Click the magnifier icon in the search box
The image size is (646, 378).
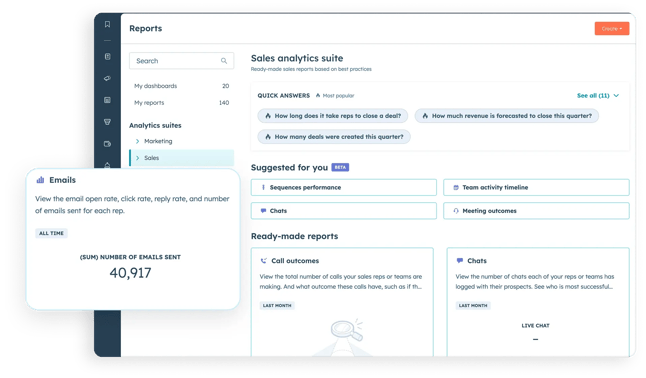point(224,61)
